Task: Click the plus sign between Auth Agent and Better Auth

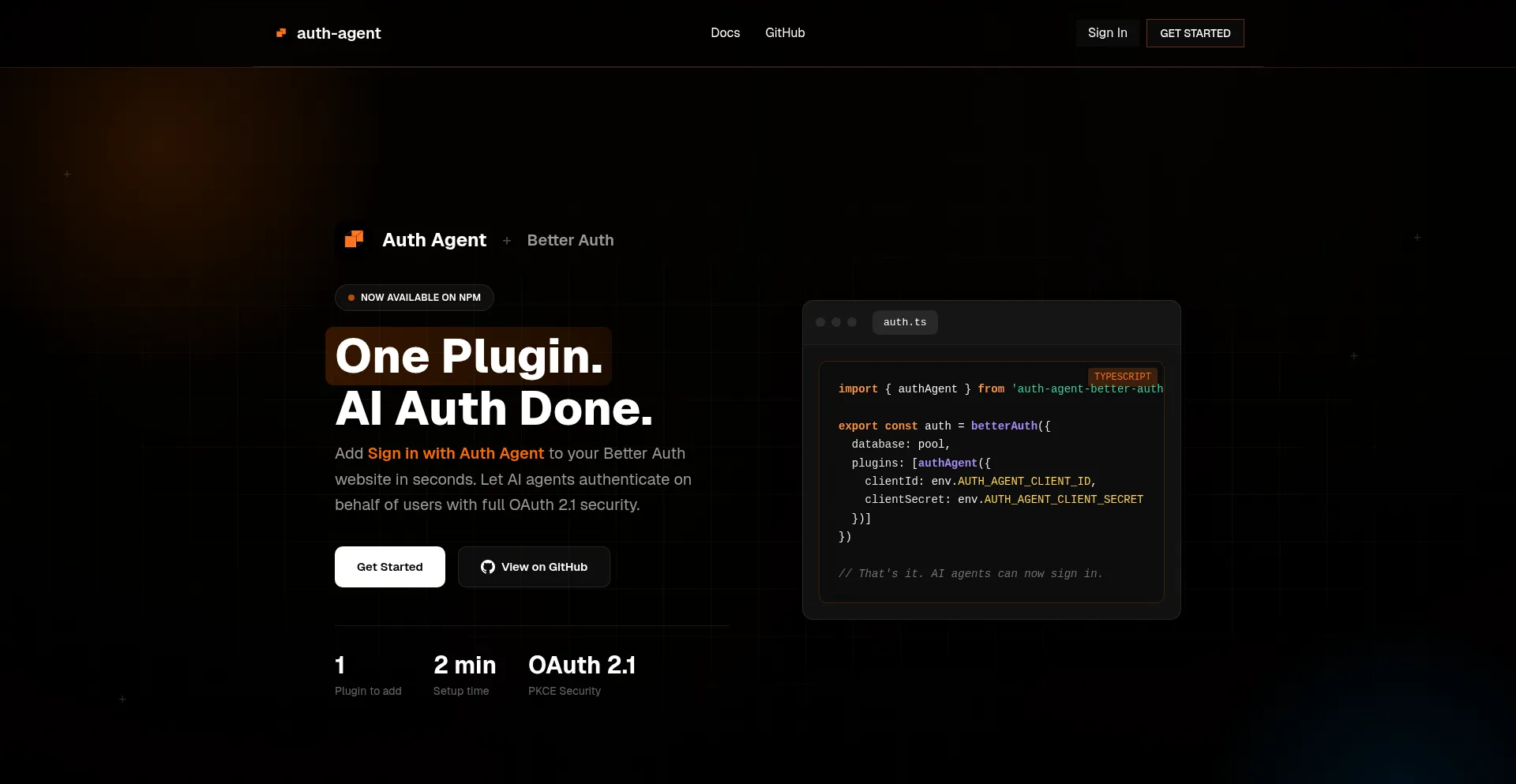Action: pos(507,241)
